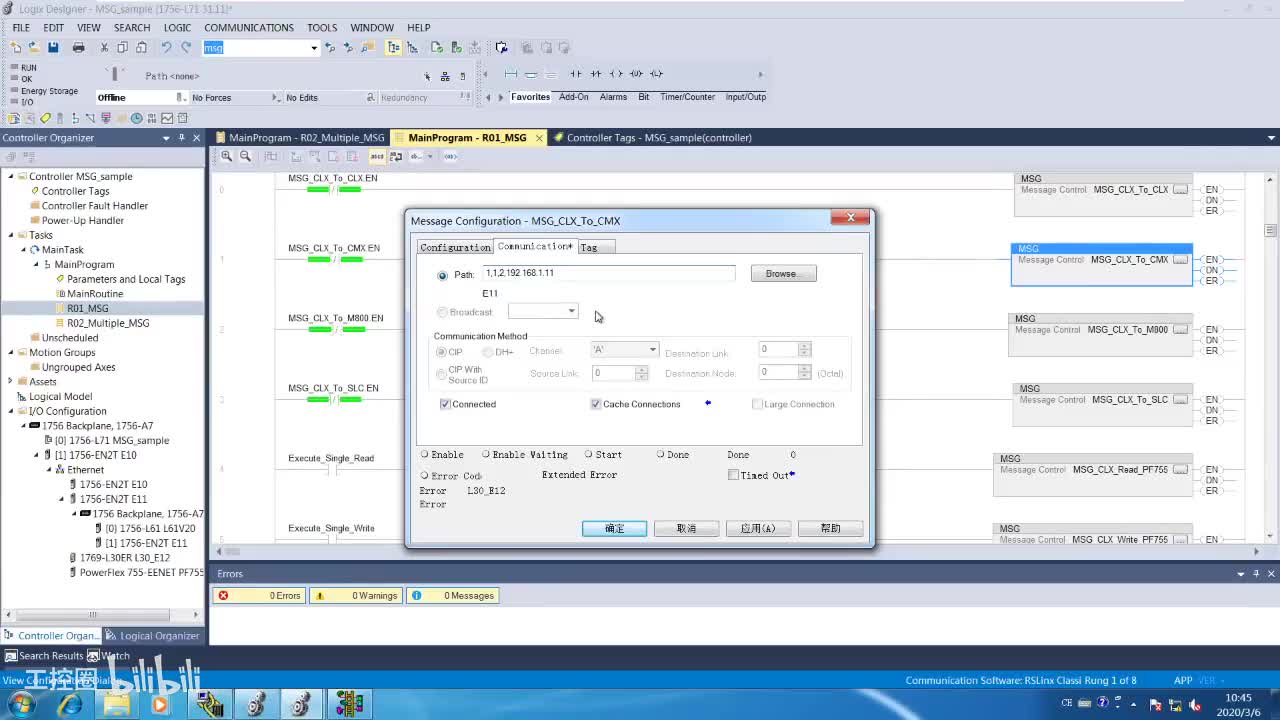Viewport: 1280px width, 720px height.
Task: Switch to Logical Organizer panel tab
Action: 154,635
